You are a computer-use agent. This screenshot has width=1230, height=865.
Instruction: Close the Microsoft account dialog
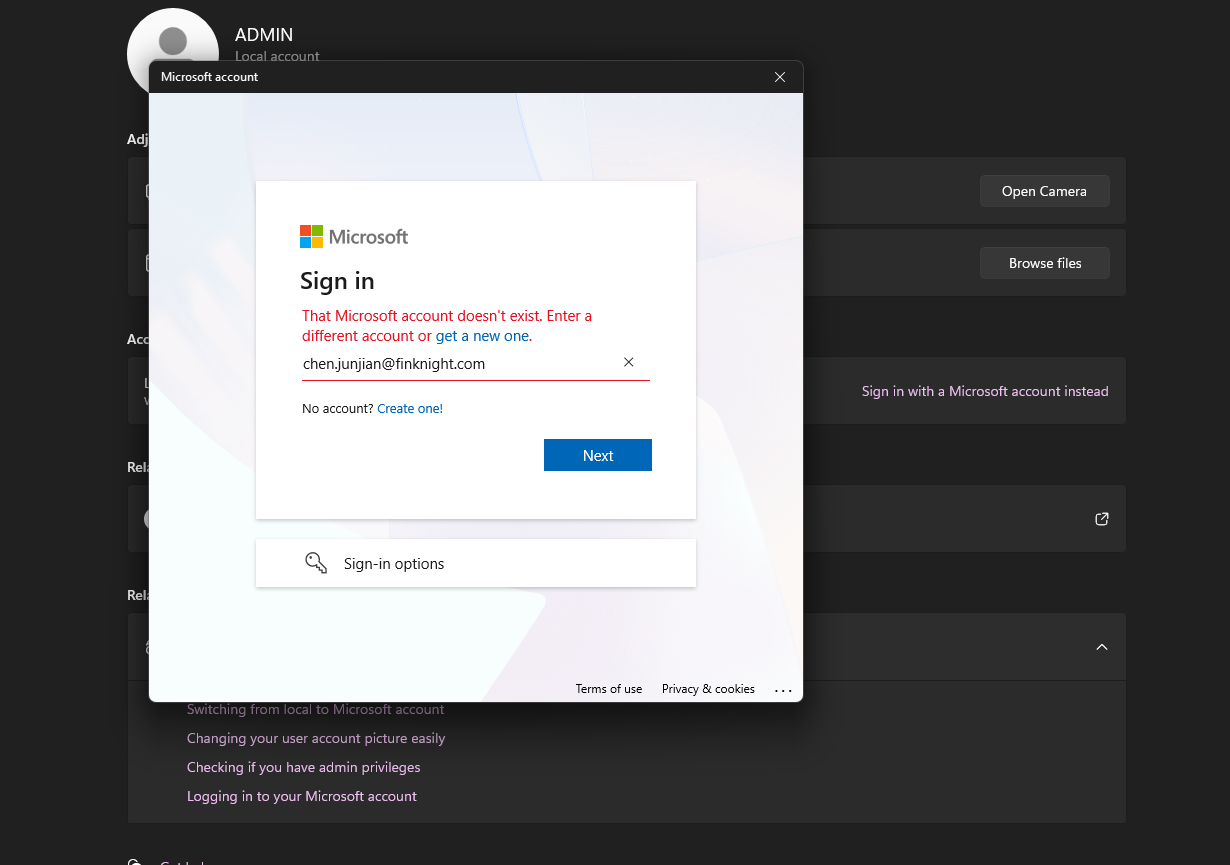[x=780, y=77]
